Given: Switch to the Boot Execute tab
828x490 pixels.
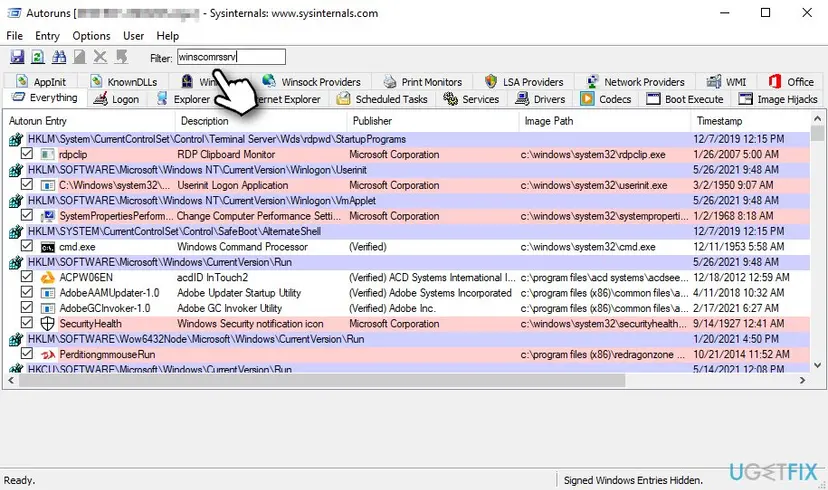Looking at the screenshot, I should pyautogui.click(x=685, y=99).
